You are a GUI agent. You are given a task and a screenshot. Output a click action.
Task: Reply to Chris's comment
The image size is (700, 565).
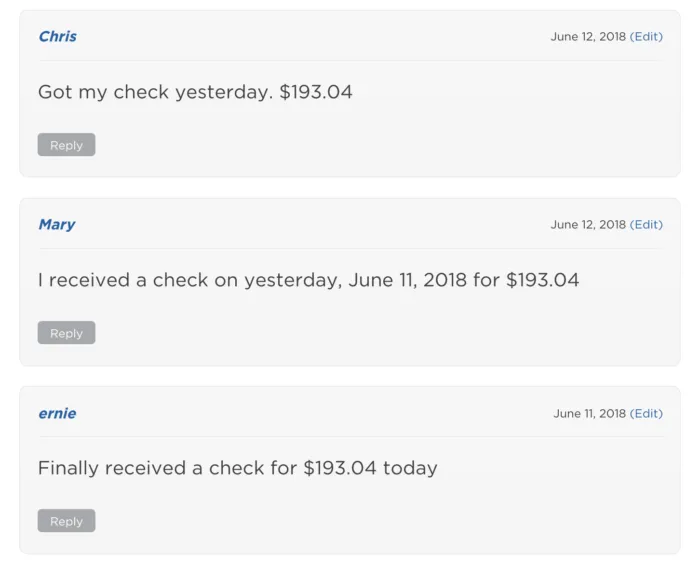[x=66, y=145]
